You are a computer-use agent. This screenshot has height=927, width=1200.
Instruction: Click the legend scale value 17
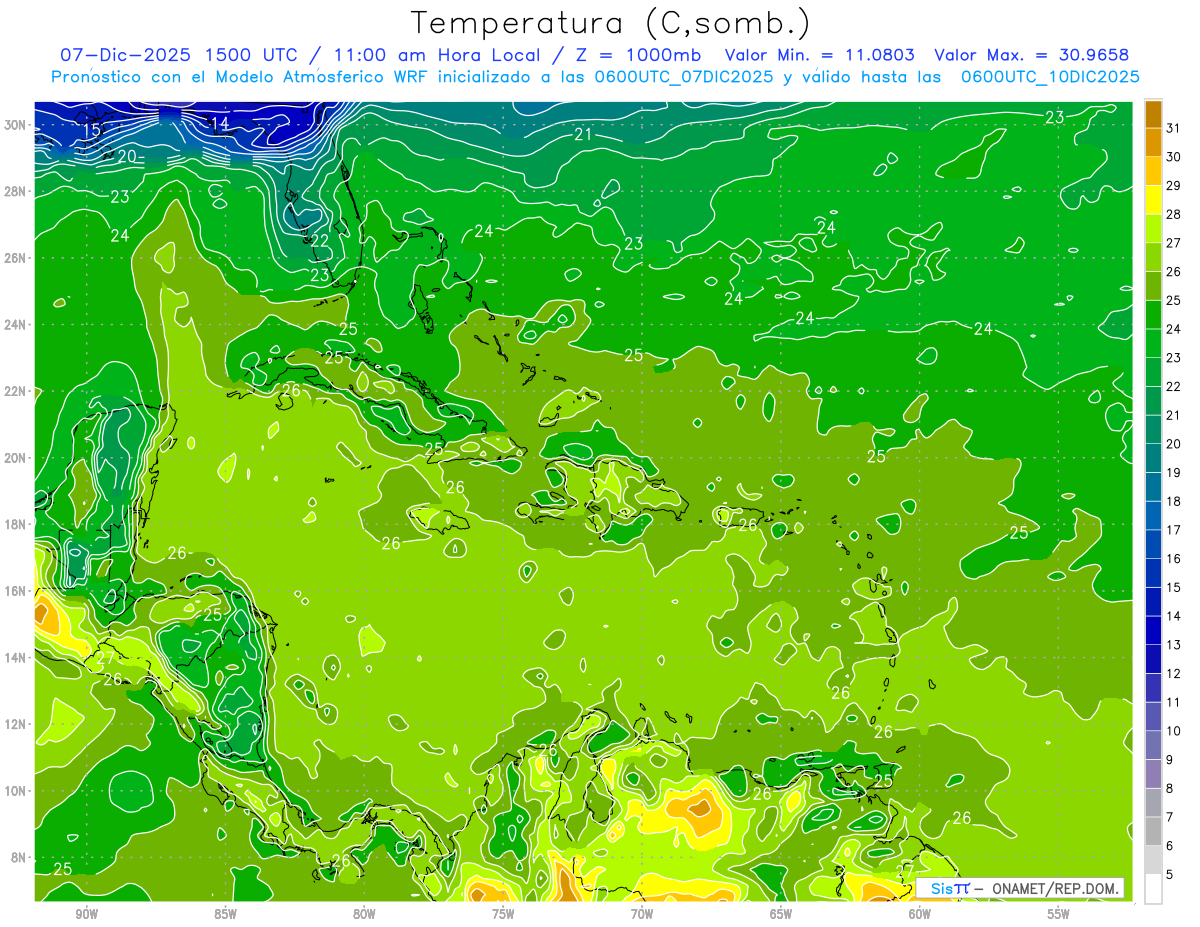coord(1173,530)
